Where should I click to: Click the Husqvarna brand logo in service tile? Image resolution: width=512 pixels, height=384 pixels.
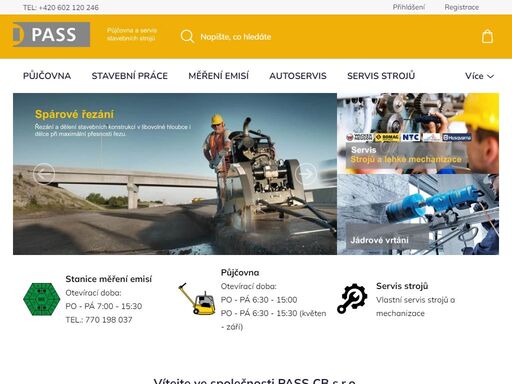click(x=457, y=137)
